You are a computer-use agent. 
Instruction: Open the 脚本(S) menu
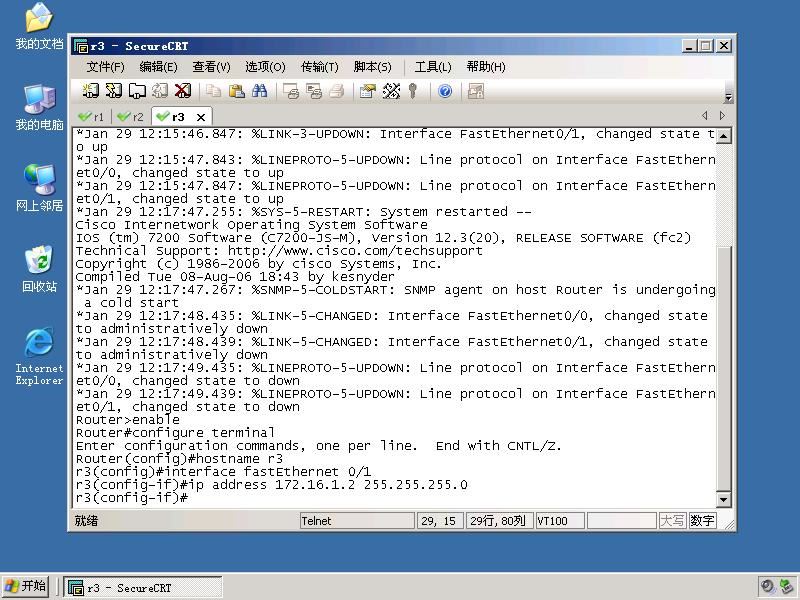(372, 67)
